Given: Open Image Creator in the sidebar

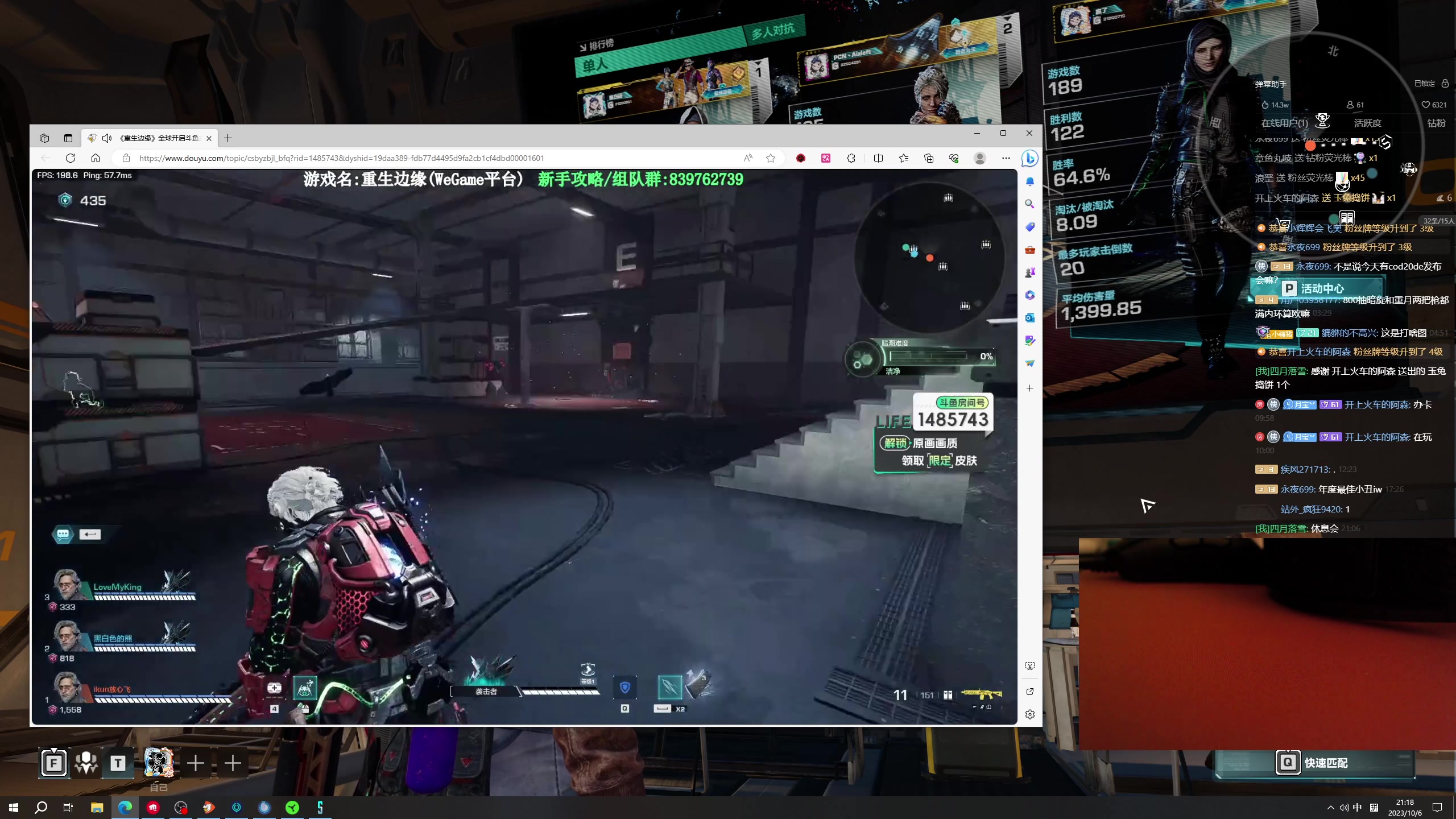Looking at the screenshot, I should (1029, 341).
